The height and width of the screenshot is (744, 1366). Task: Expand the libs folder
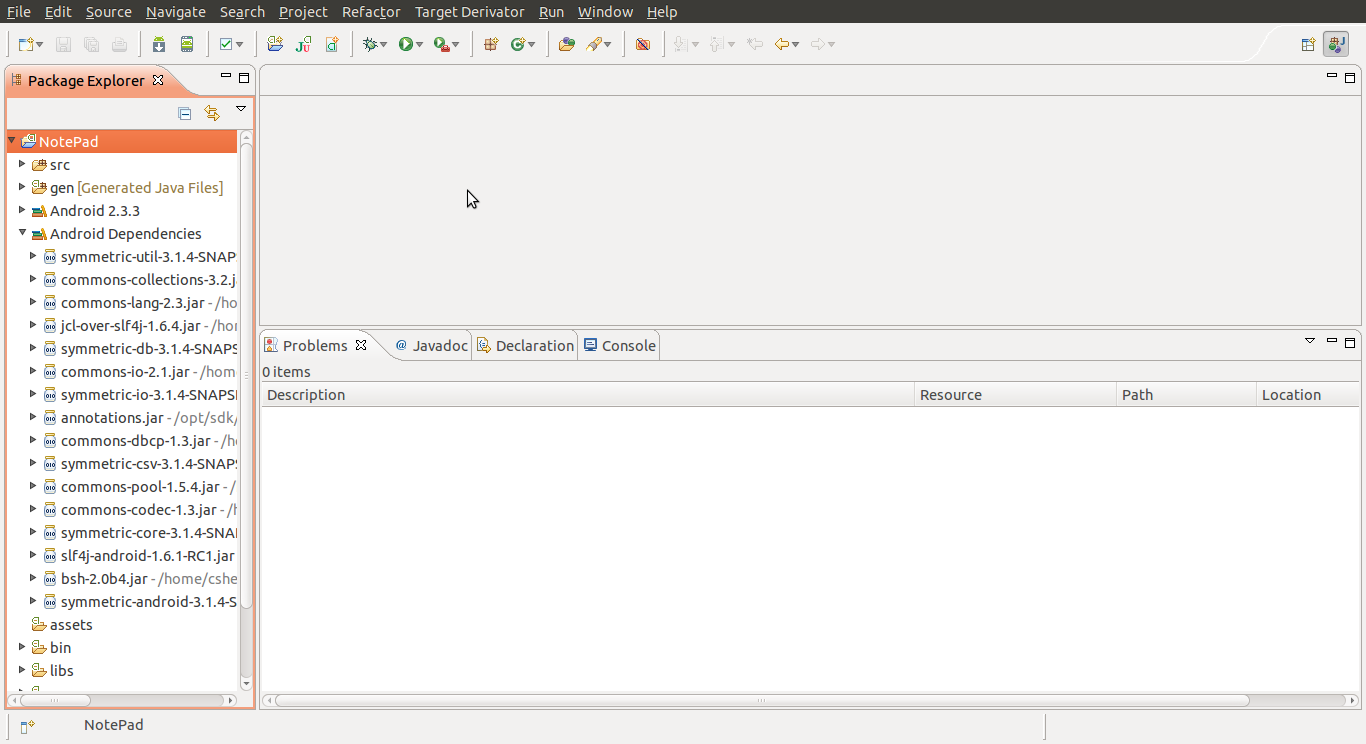click(x=22, y=670)
